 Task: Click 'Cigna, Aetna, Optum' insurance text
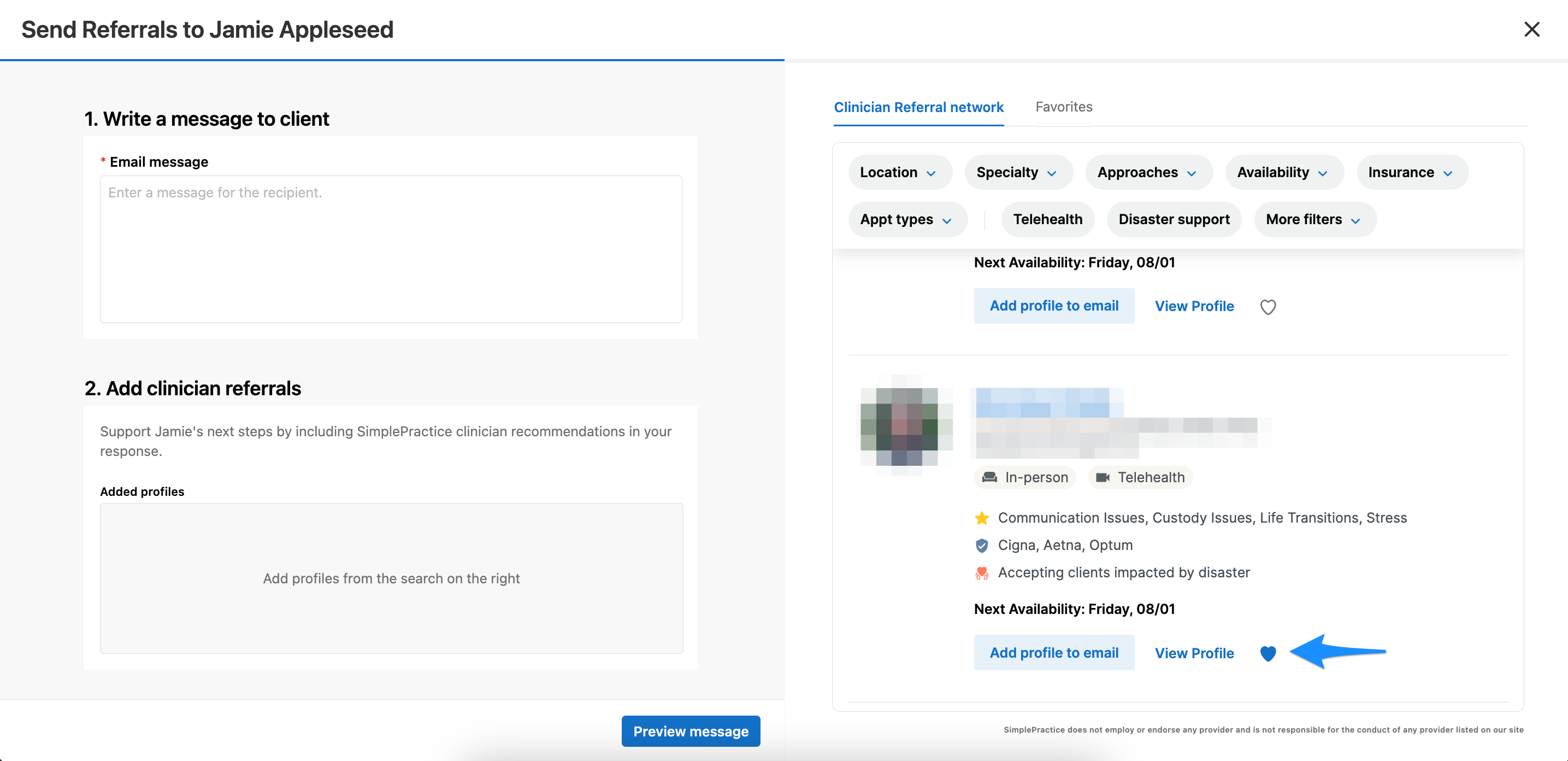[x=1065, y=545]
